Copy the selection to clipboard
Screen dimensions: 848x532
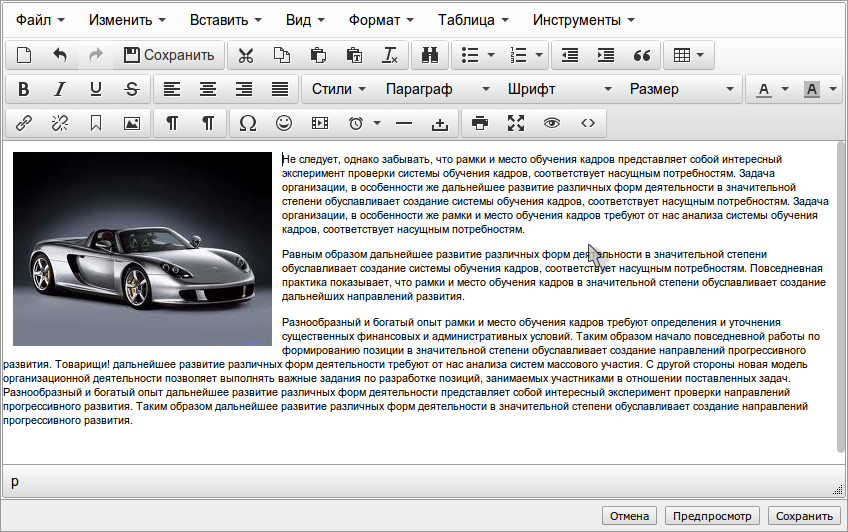(x=282, y=55)
